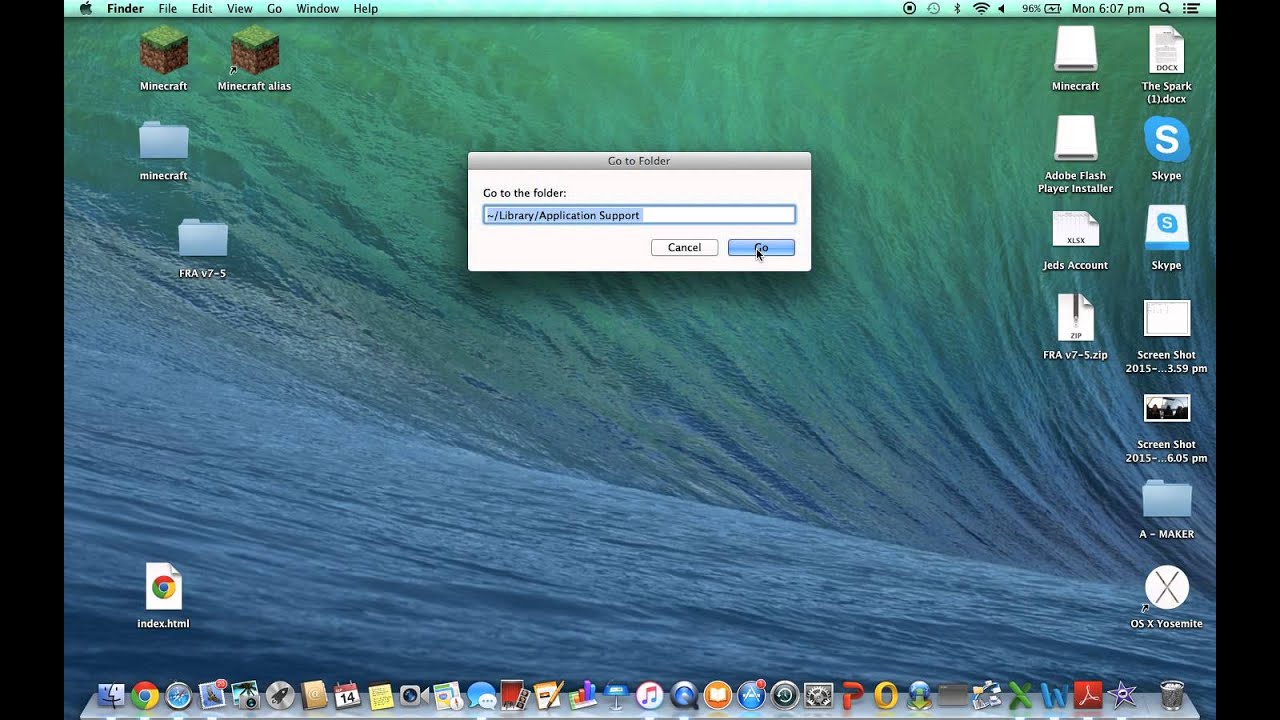Click the folder path text field
Image resolution: width=1280 pixels, height=720 pixels.
pyautogui.click(x=639, y=215)
